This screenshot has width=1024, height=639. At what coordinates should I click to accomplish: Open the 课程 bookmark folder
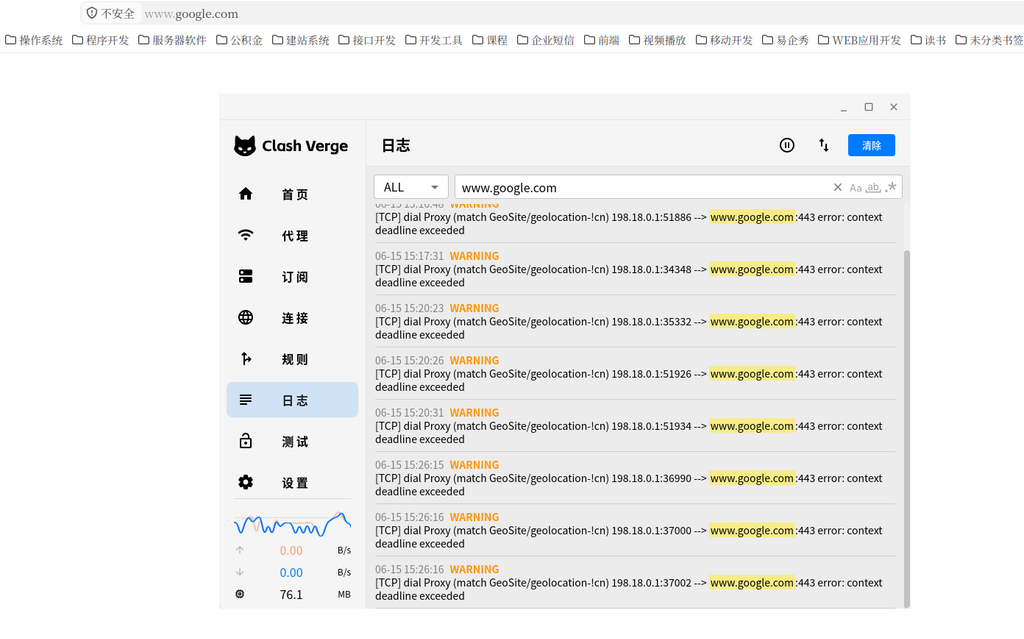click(490, 41)
